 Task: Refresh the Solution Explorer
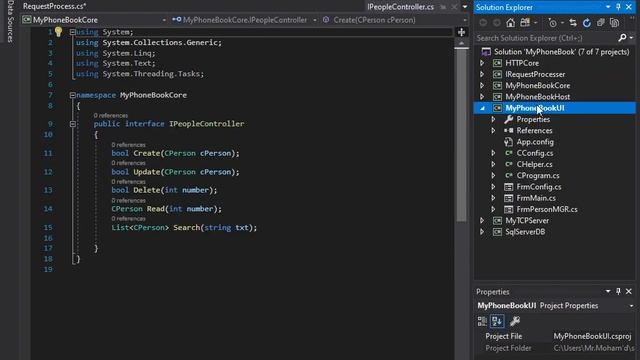(x=587, y=23)
